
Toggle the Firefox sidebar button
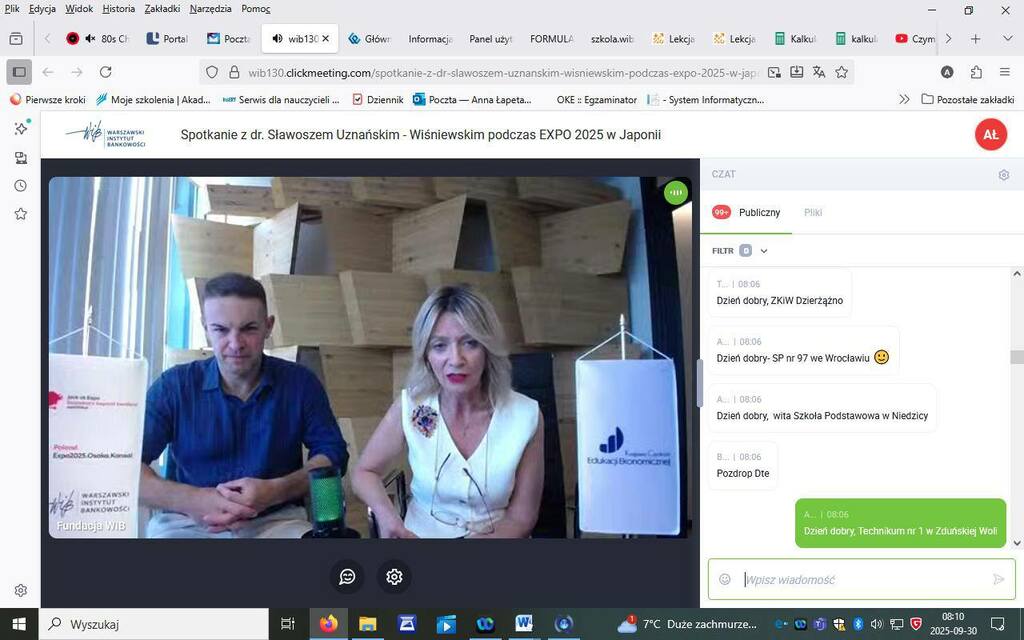pyautogui.click(x=18, y=72)
